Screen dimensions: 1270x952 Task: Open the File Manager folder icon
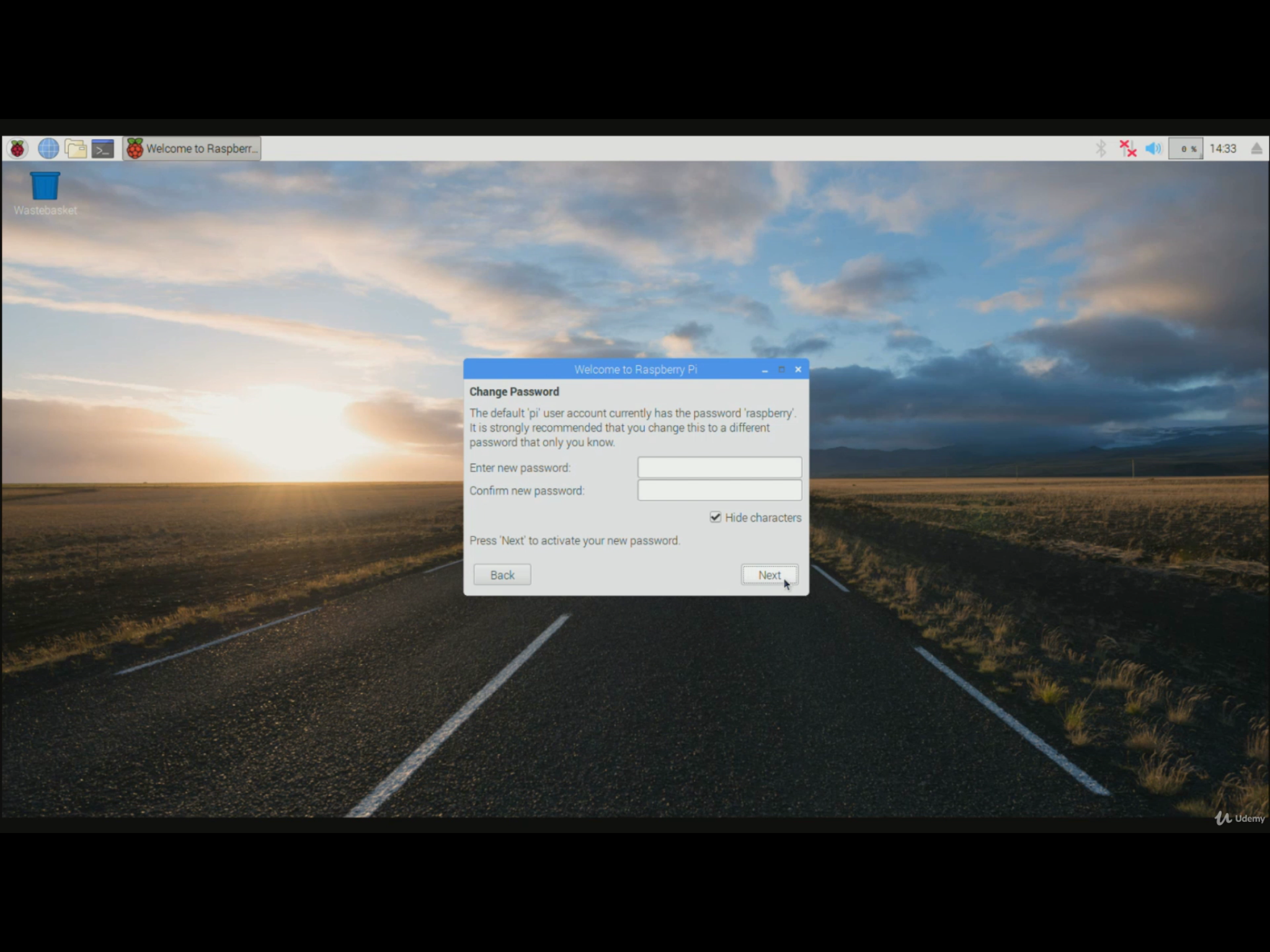tap(76, 149)
